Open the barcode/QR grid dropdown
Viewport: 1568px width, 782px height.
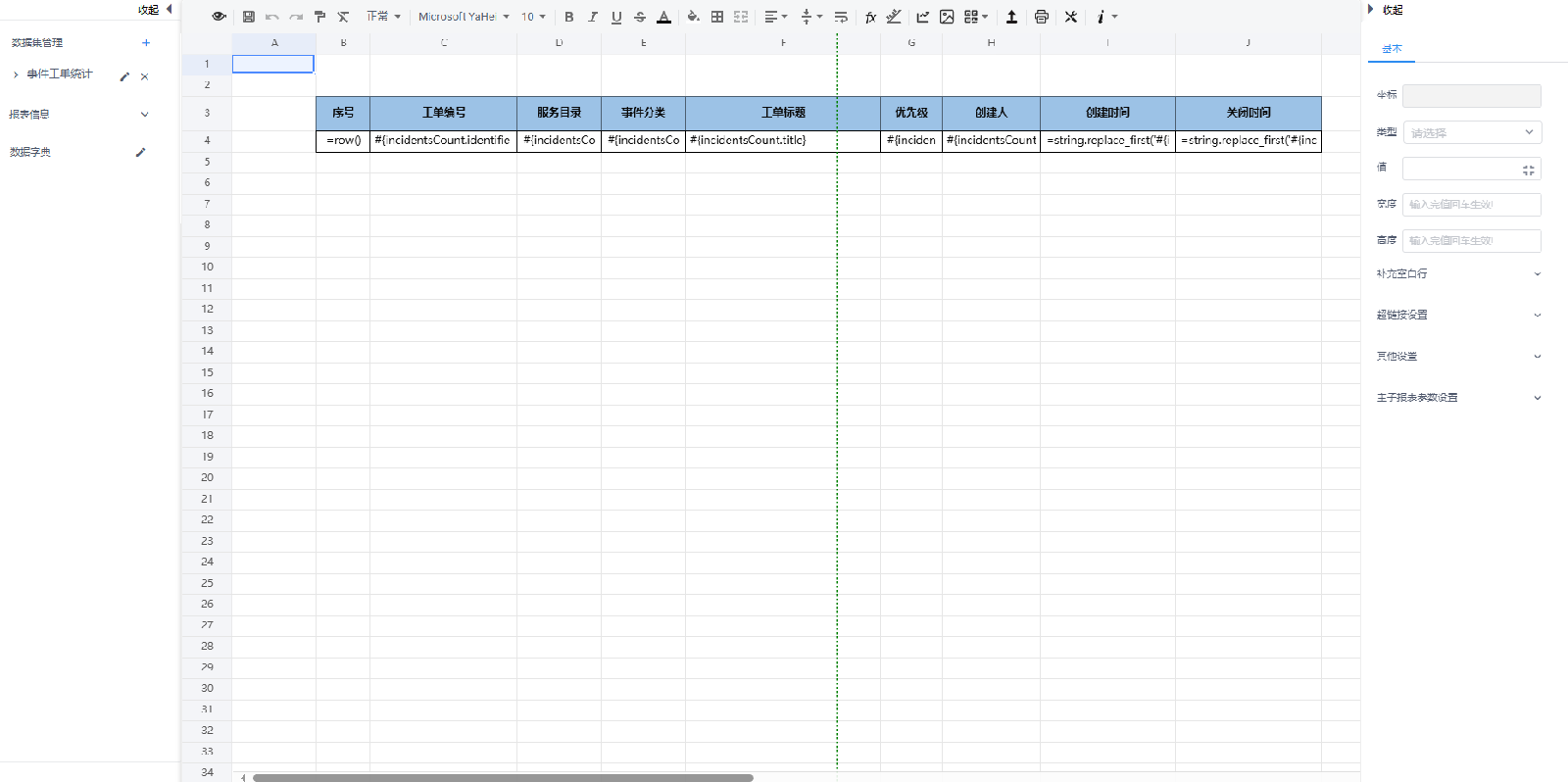tap(976, 17)
